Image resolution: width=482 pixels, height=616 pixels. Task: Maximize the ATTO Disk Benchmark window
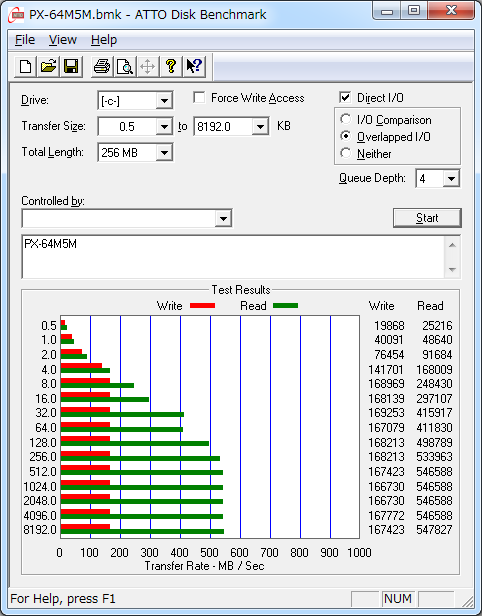(x=414, y=11)
